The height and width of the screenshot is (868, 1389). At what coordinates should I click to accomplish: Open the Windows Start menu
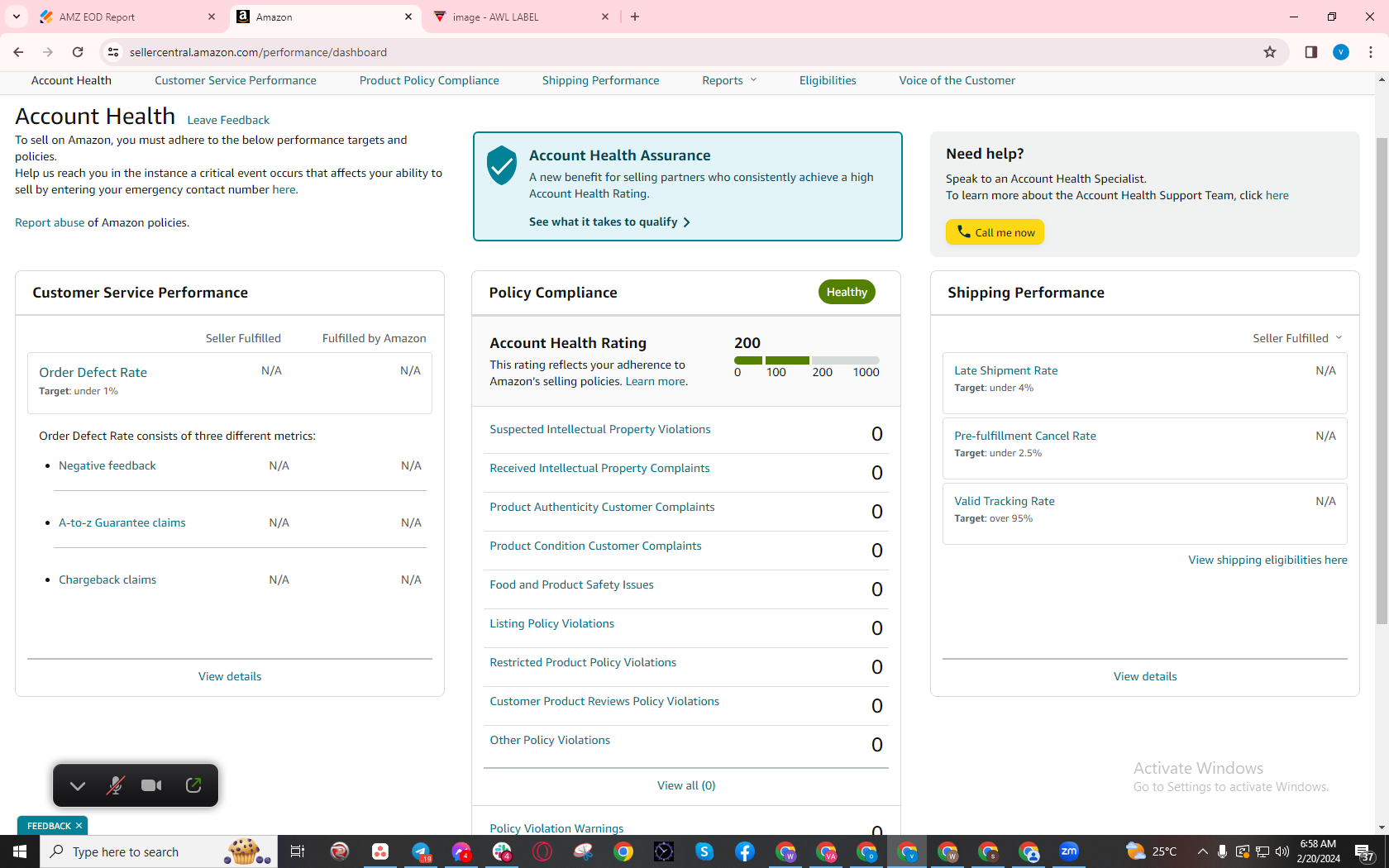(20, 851)
